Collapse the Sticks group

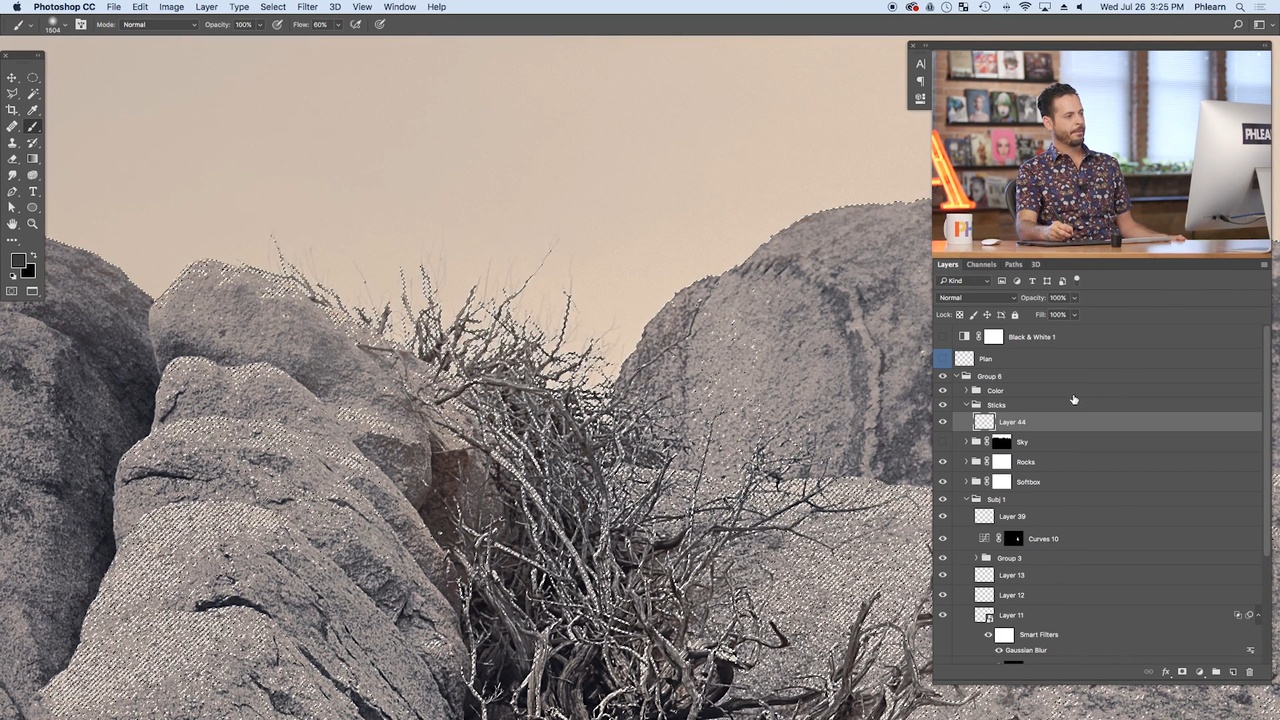click(x=966, y=405)
